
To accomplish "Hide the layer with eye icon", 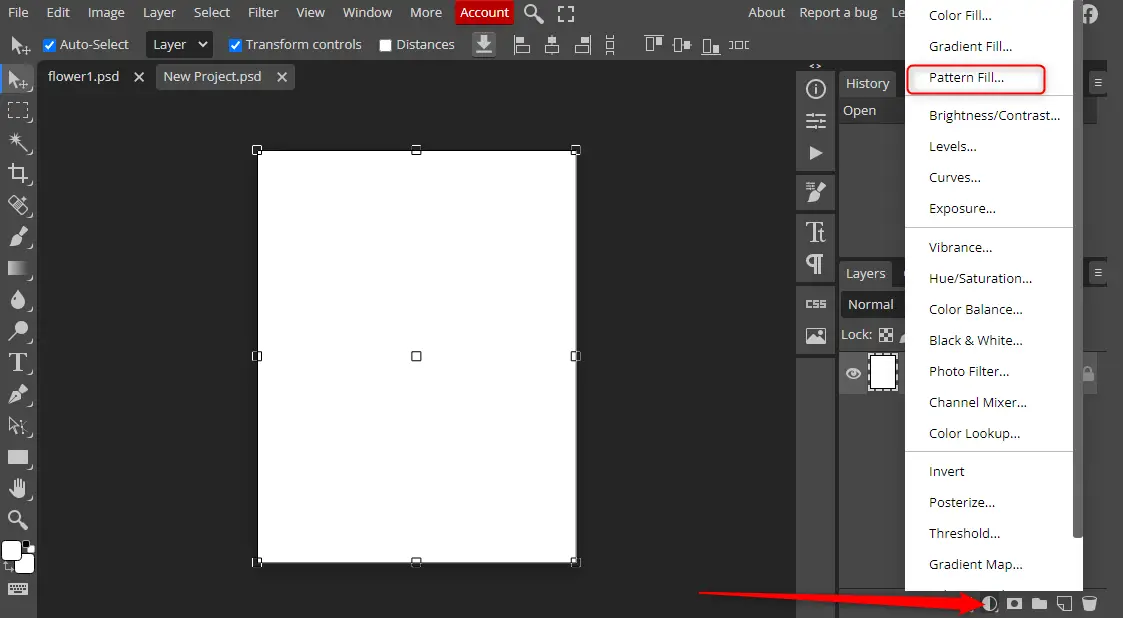I will tap(853, 373).
